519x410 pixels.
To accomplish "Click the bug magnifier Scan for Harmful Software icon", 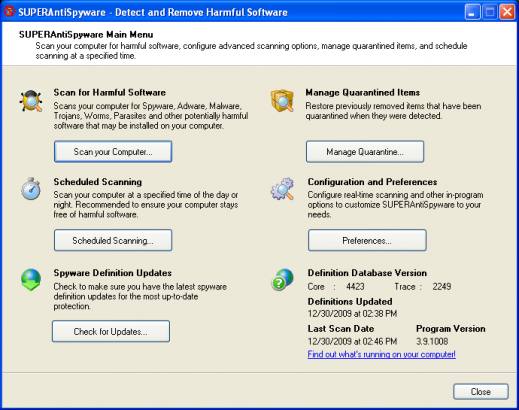I will click(x=31, y=101).
